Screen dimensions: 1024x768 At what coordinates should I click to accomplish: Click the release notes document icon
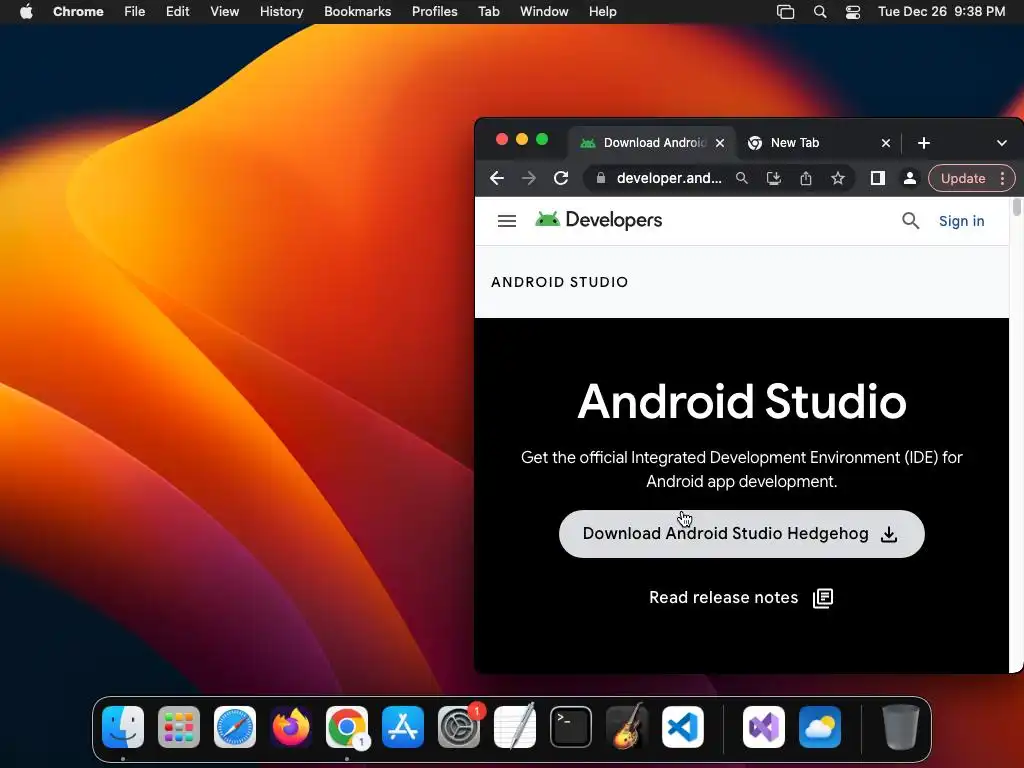click(x=823, y=598)
